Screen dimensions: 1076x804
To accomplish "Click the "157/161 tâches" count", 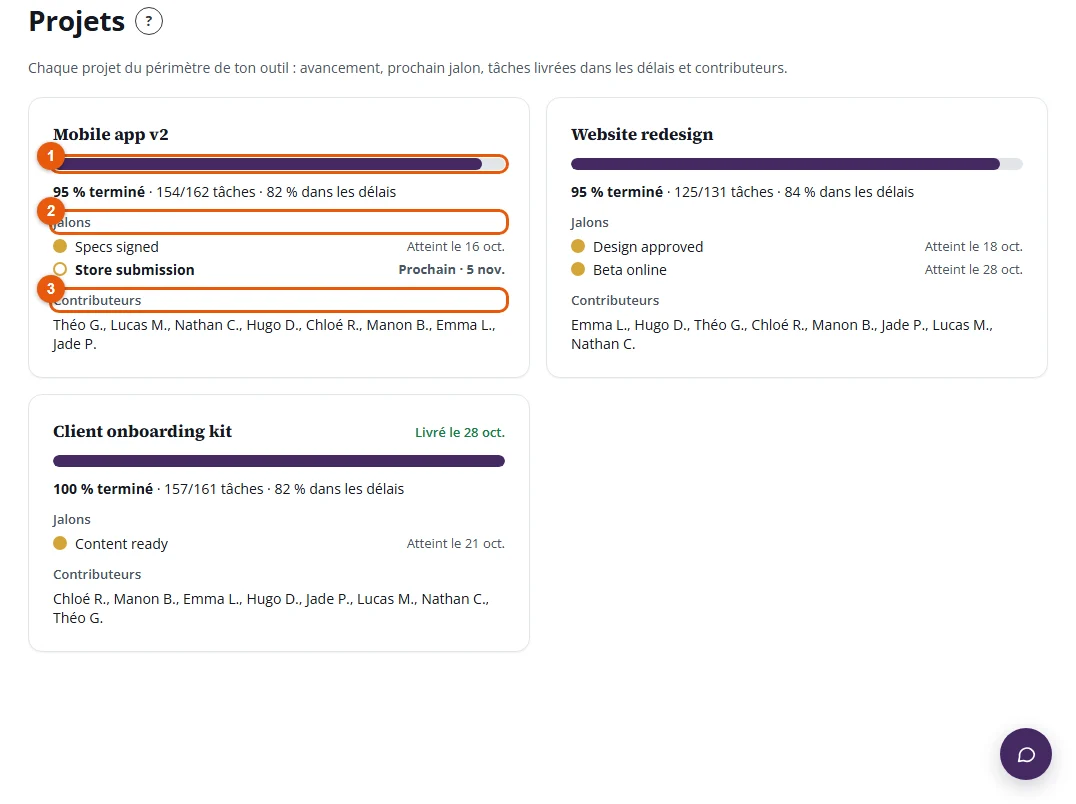I will (214, 489).
